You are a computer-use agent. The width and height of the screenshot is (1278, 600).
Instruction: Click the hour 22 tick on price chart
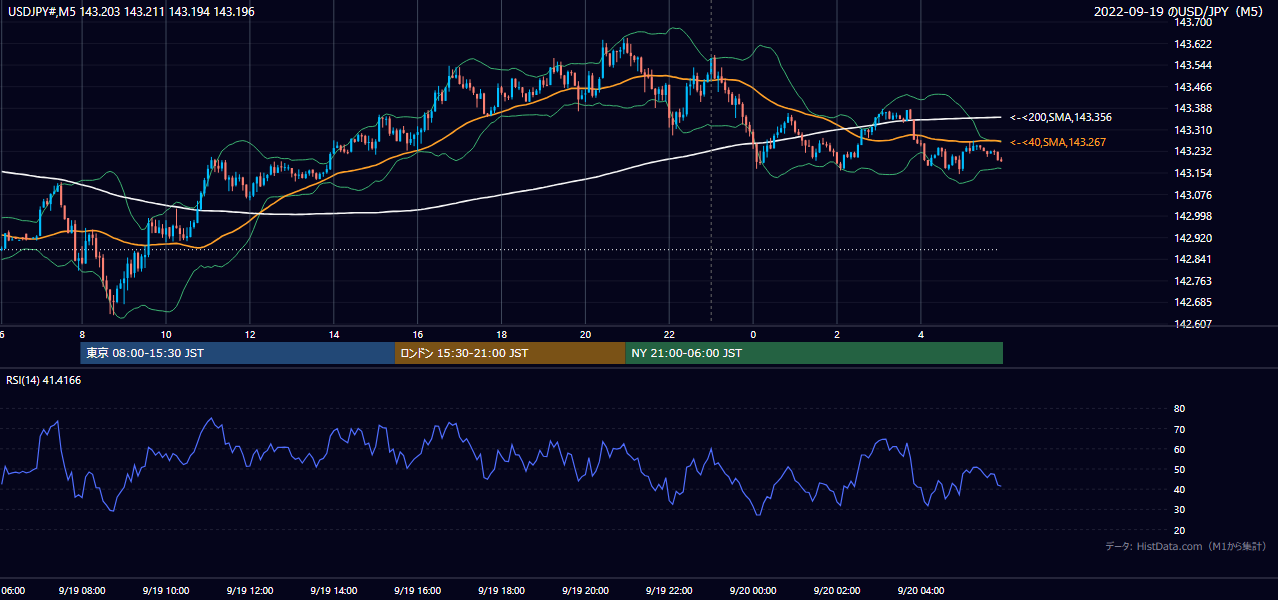pyautogui.click(x=670, y=334)
